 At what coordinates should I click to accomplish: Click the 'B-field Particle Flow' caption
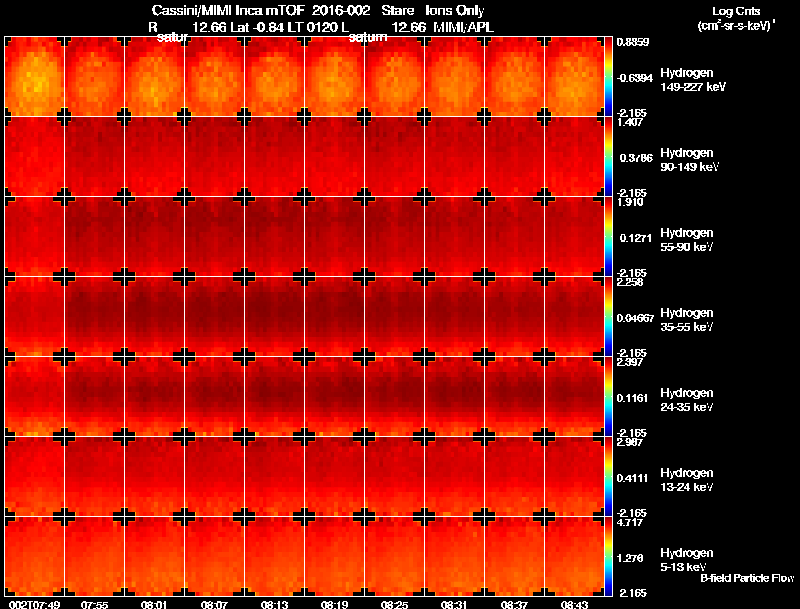[x=747, y=578]
